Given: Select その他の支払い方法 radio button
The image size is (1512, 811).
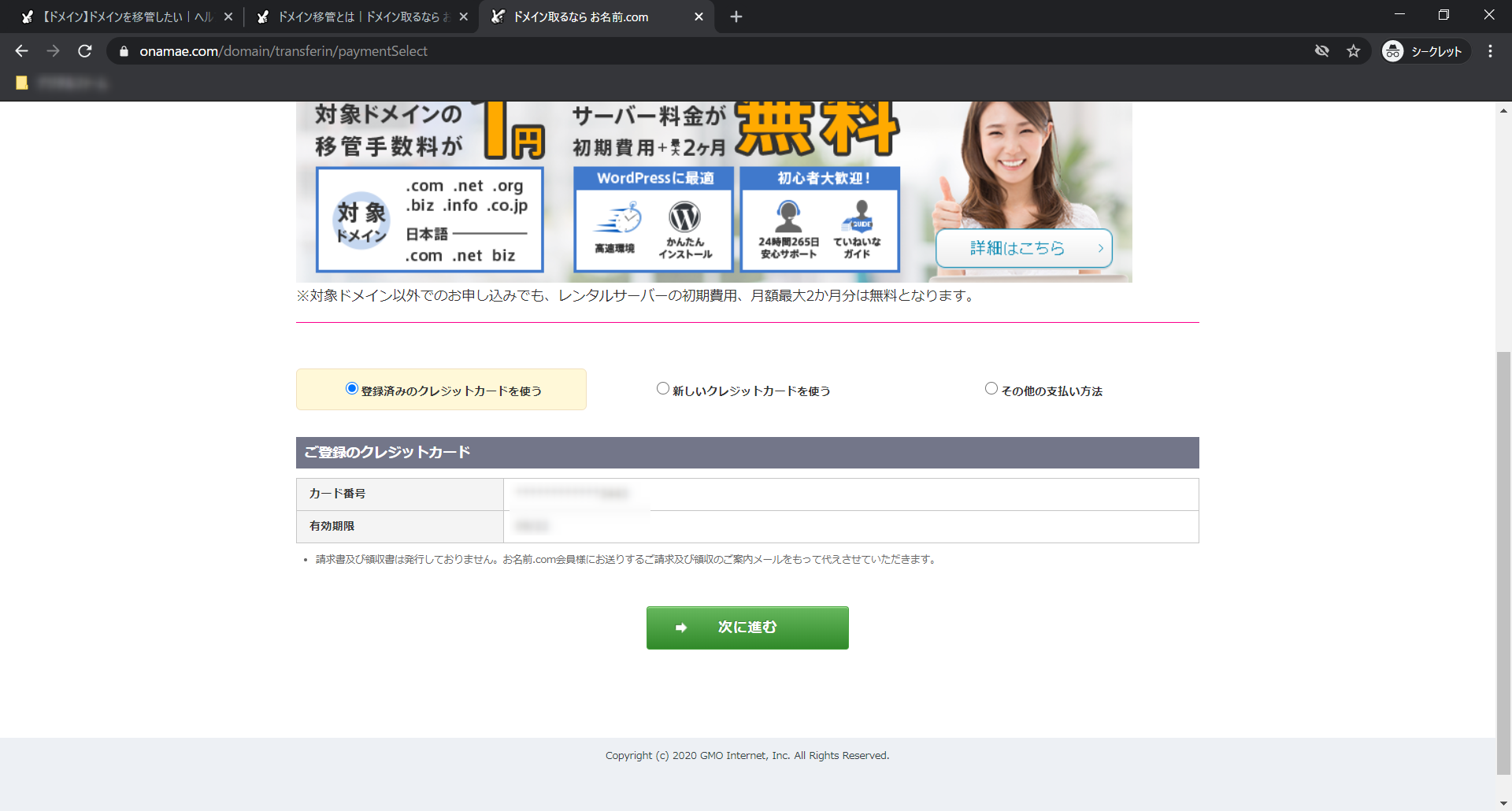Looking at the screenshot, I should pos(991,388).
